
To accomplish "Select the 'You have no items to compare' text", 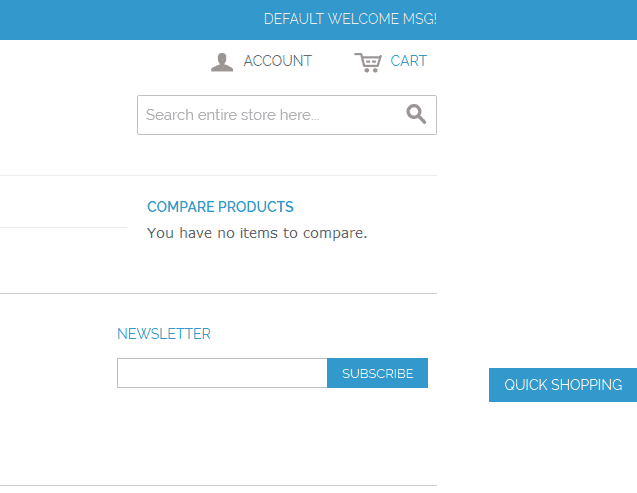I will pos(257,233).
